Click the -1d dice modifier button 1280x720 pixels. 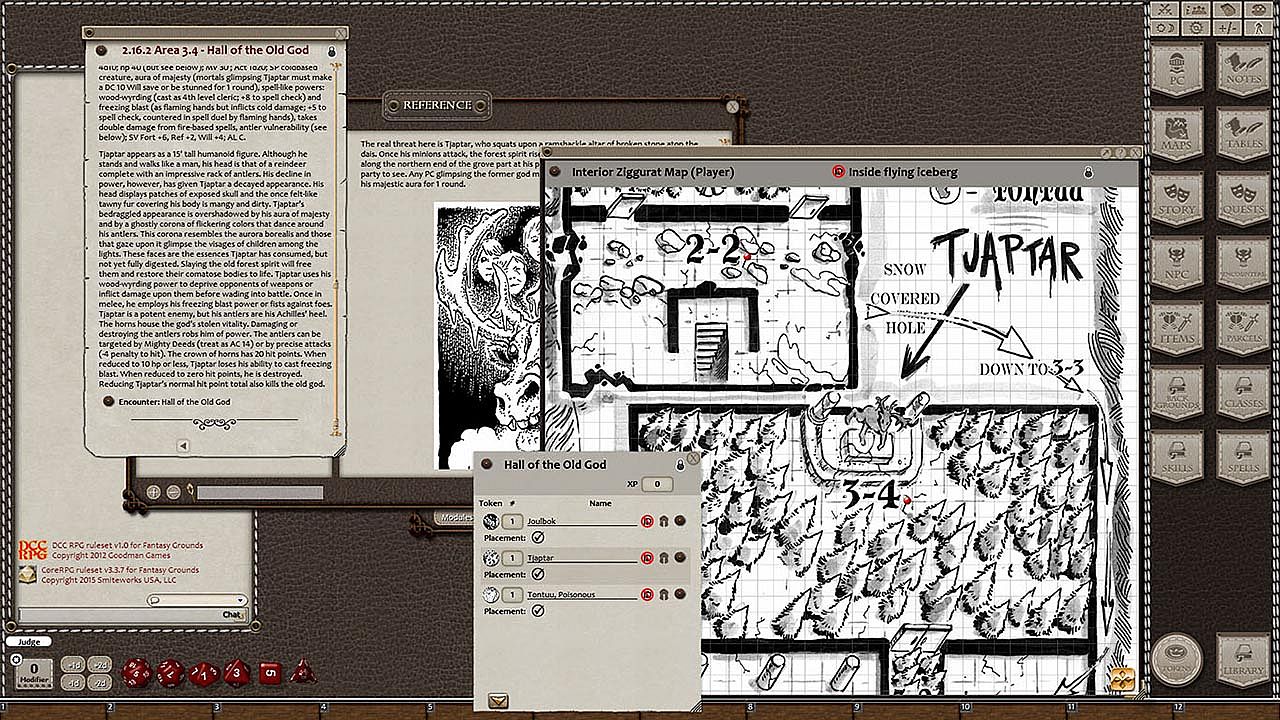point(72,682)
